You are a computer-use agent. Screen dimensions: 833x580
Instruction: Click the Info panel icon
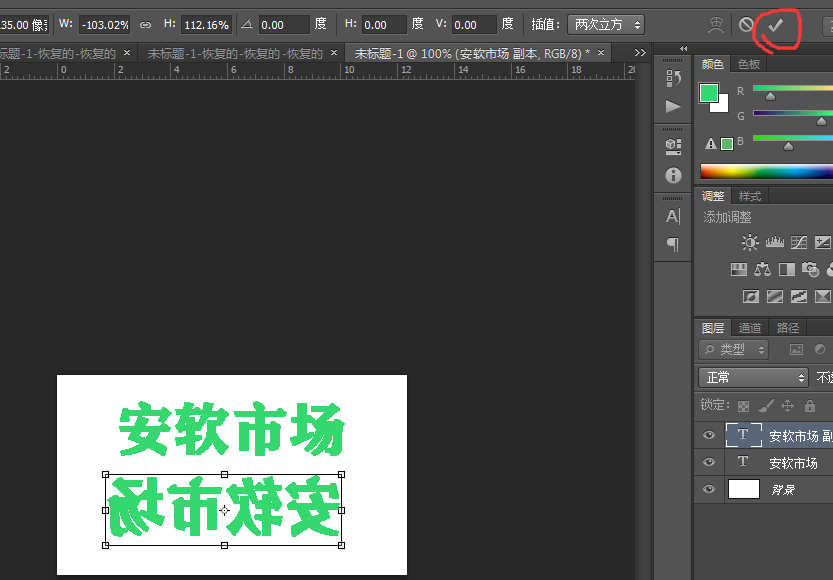coord(673,175)
